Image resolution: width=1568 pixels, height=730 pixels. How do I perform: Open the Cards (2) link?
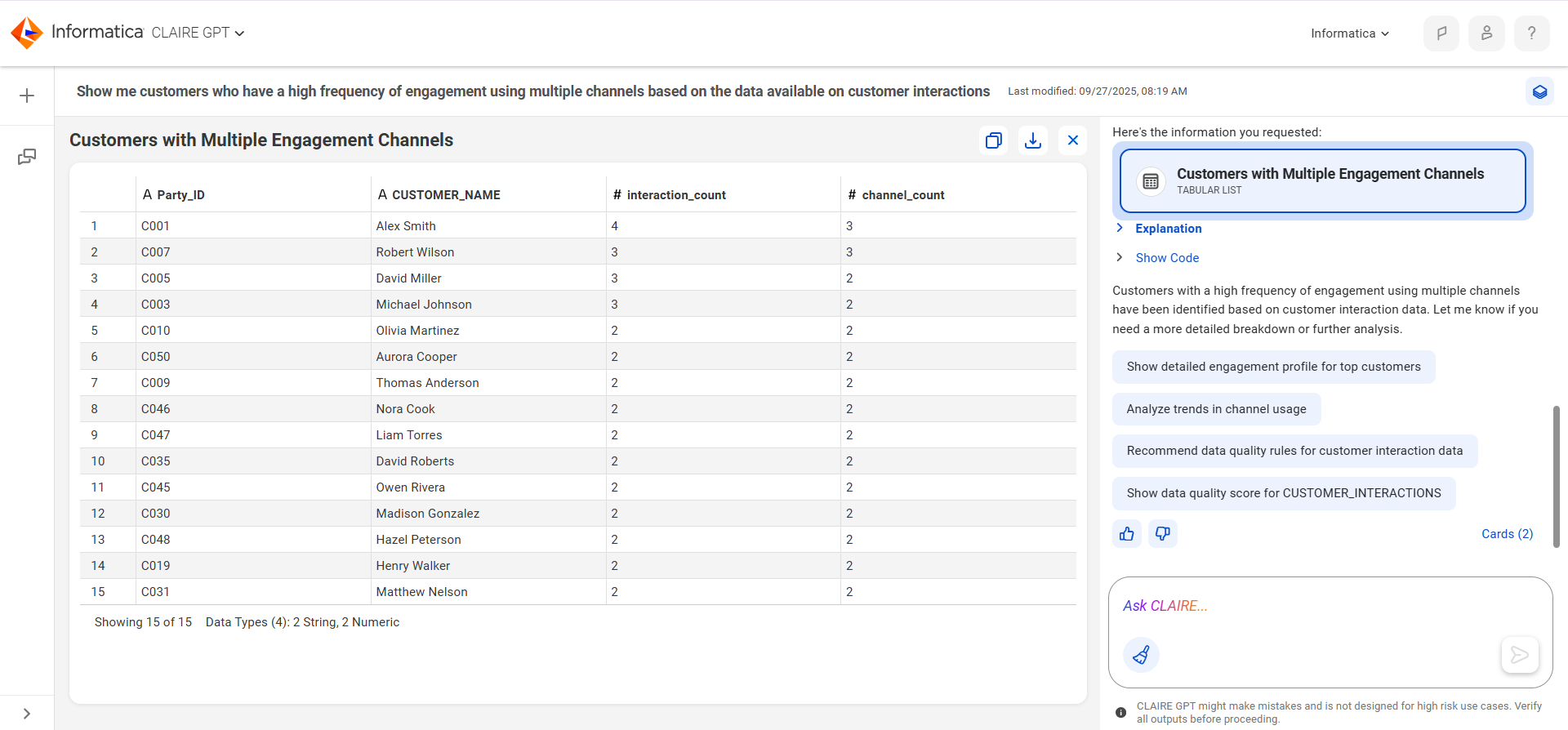click(x=1507, y=534)
